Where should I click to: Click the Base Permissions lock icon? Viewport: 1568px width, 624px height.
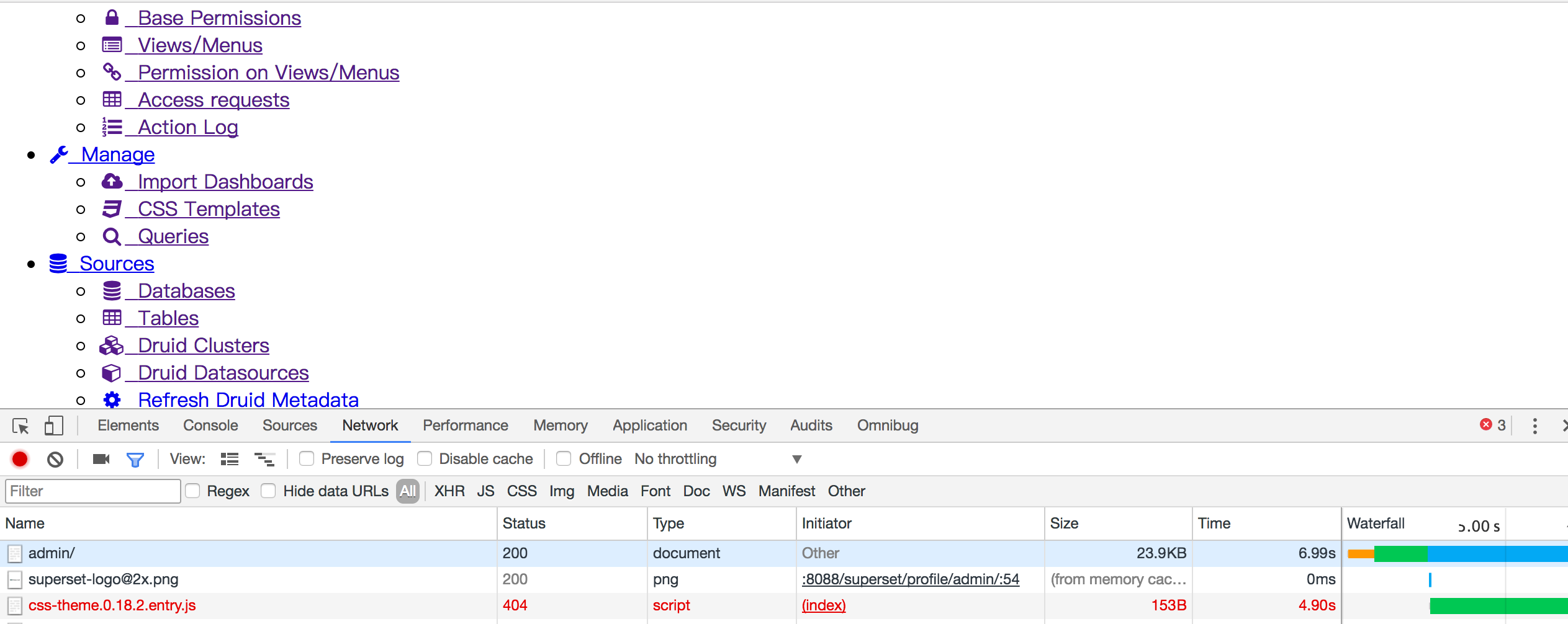(112, 17)
